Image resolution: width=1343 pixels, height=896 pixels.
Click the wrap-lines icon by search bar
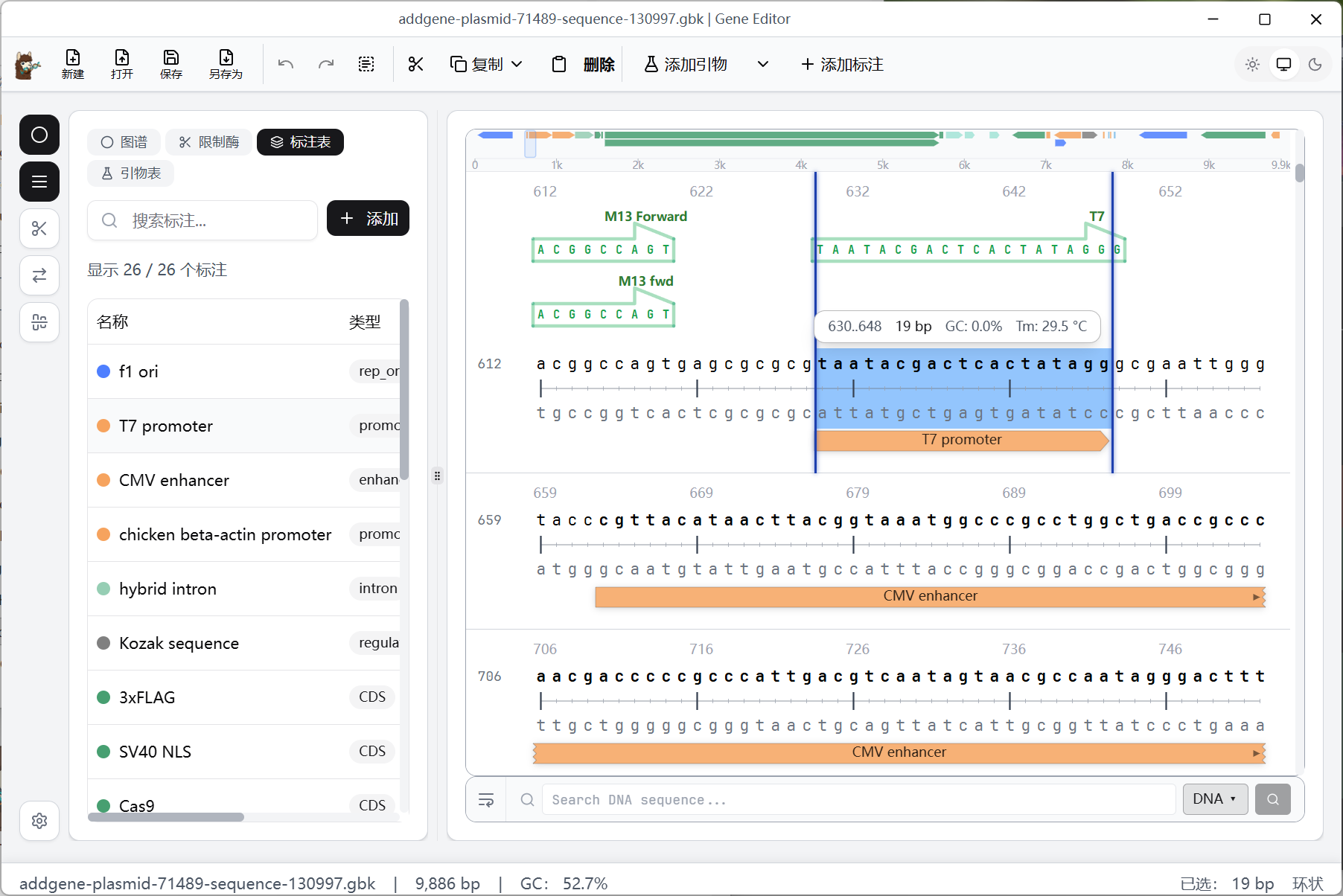coord(486,800)
